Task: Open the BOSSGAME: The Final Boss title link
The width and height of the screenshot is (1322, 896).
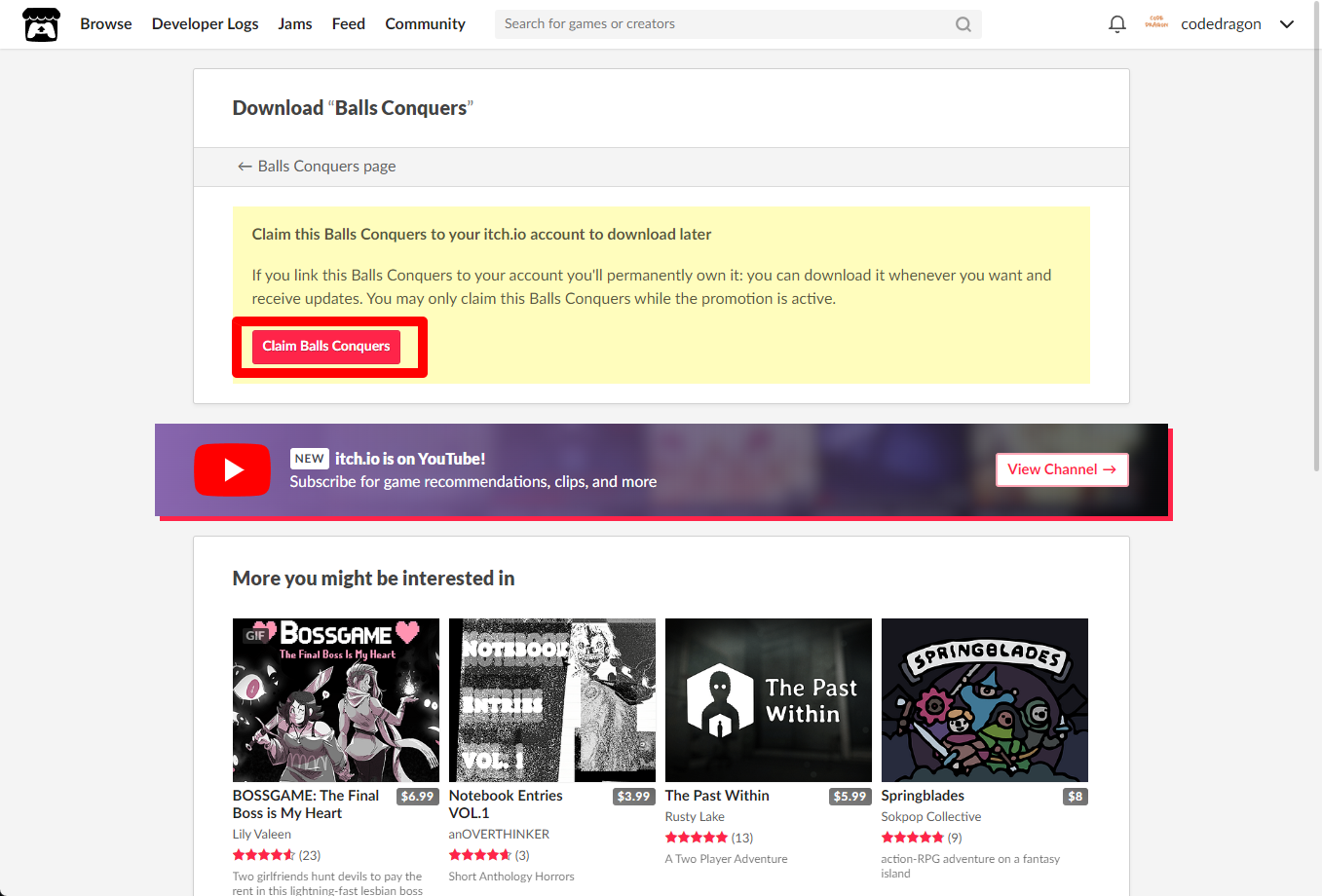Action: click(306, 804)
